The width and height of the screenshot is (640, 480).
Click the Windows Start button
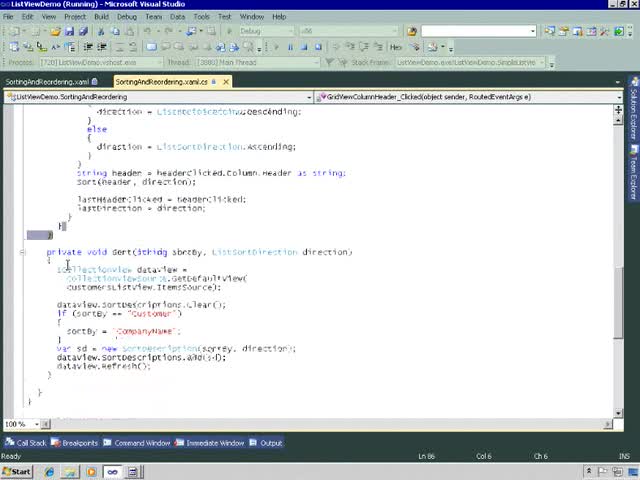click(17, 471)
